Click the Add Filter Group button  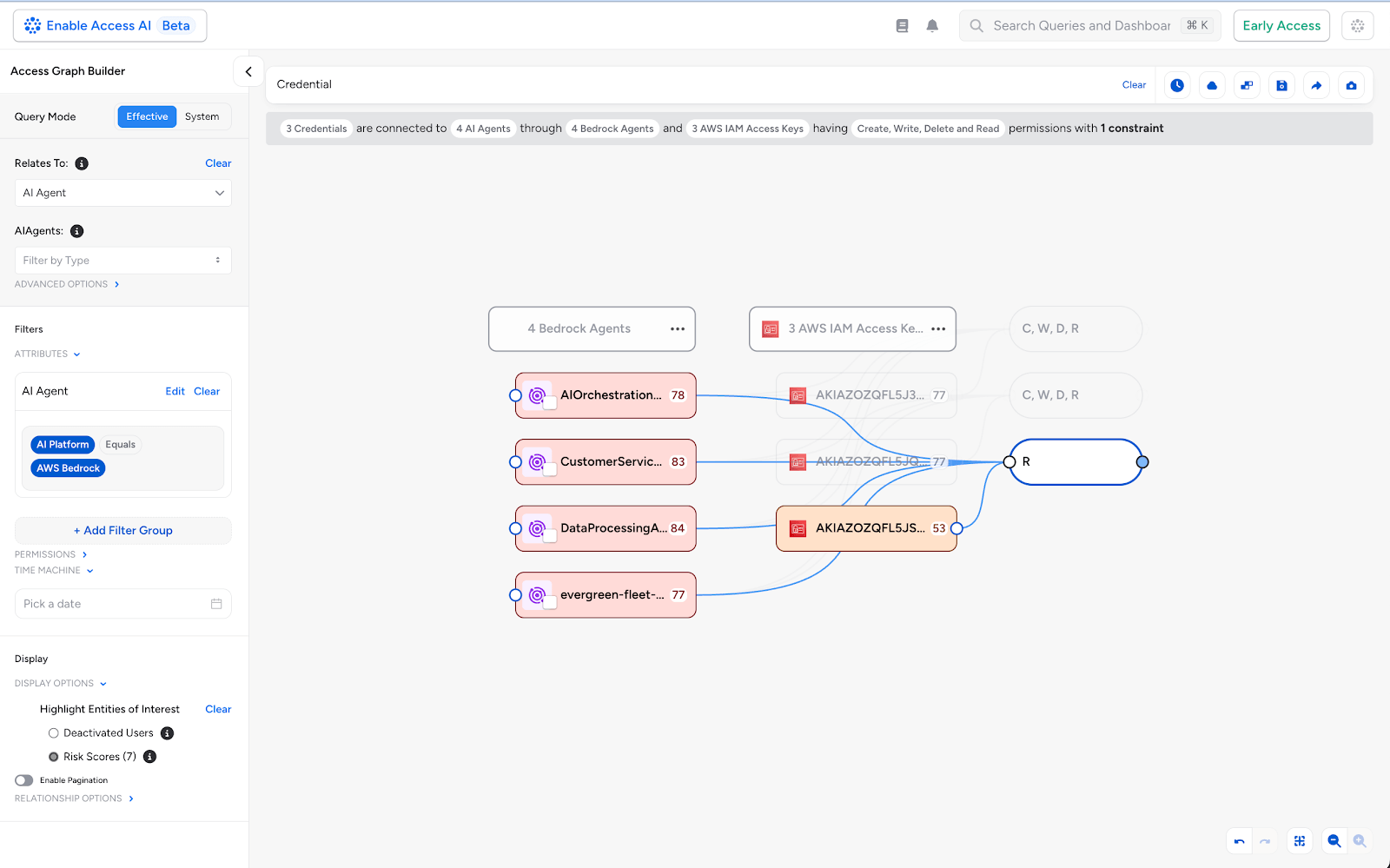point(123,531)
